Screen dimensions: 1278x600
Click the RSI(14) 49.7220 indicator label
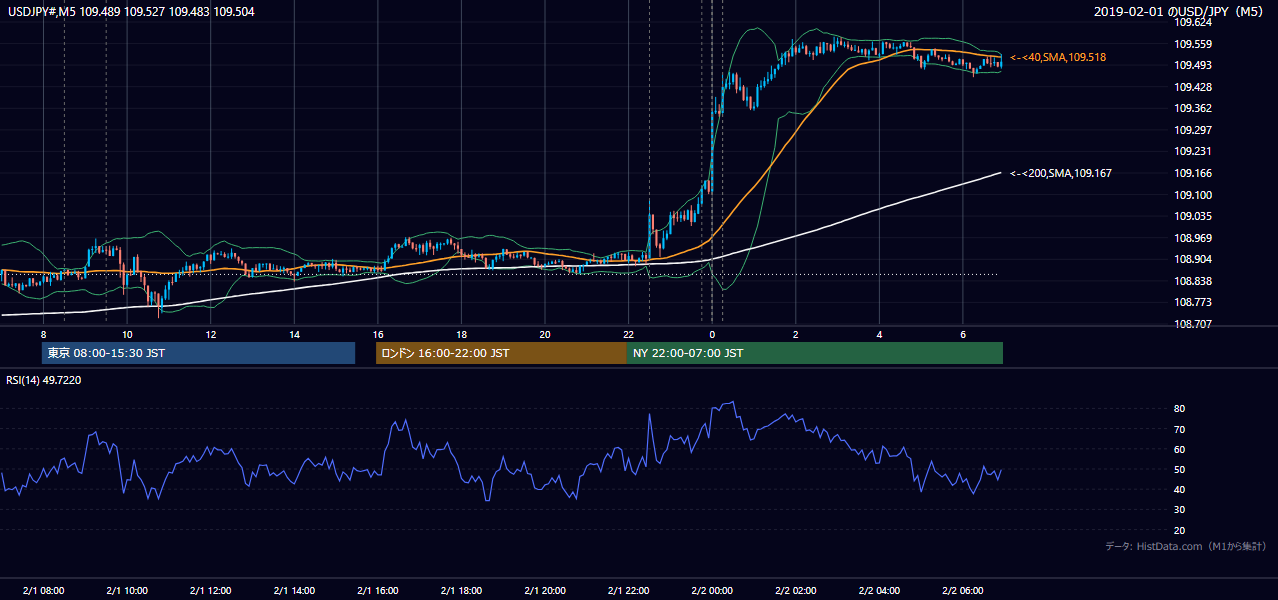pyautogui.click(x=44, y=380)
